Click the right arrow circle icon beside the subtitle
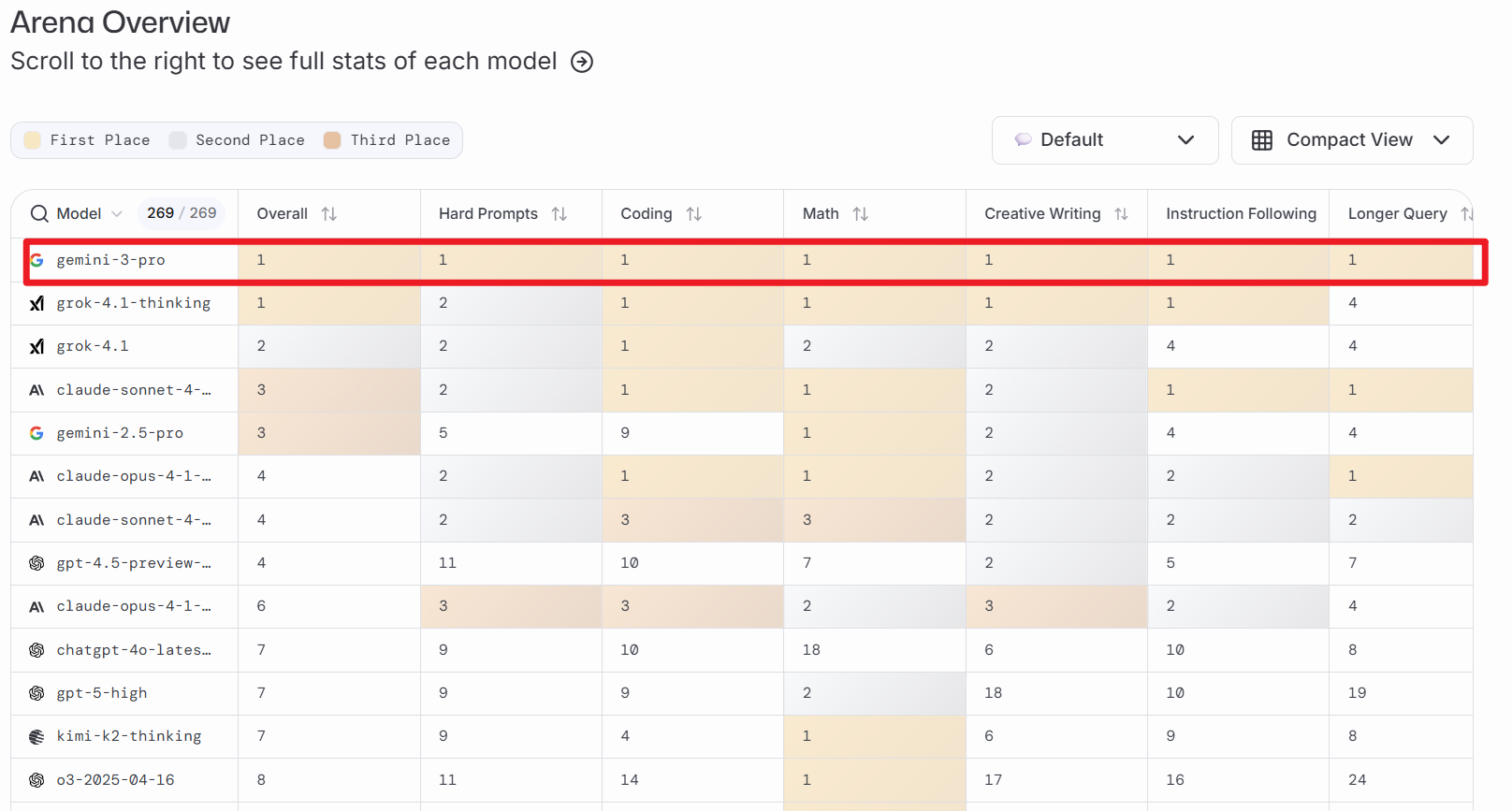The width and height of the screenshot is (1512, 811). [x=582, y=62]
